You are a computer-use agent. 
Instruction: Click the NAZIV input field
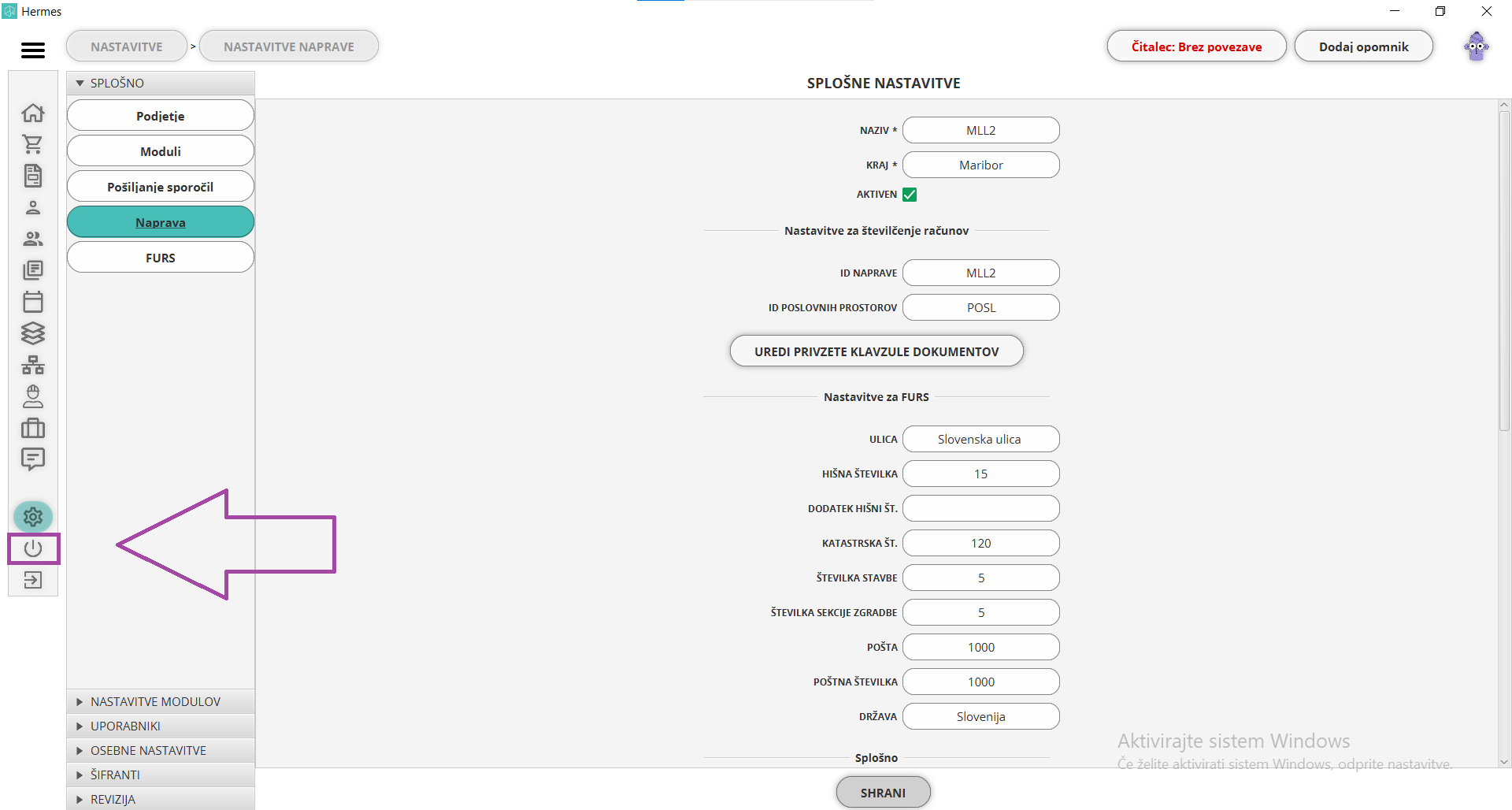pyautogui.click(x=981, y=130)
